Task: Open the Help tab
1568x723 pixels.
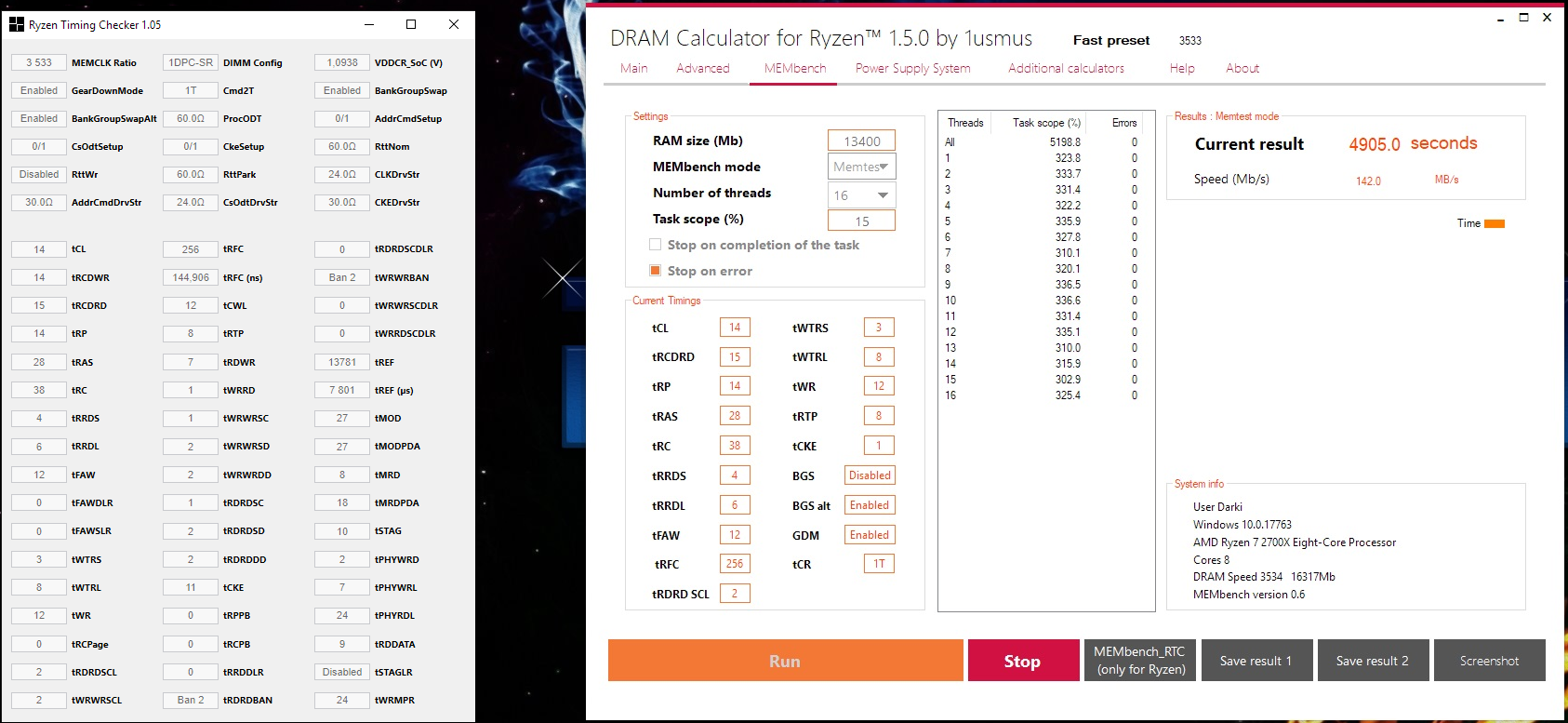Action: (x=1183, y=68)
